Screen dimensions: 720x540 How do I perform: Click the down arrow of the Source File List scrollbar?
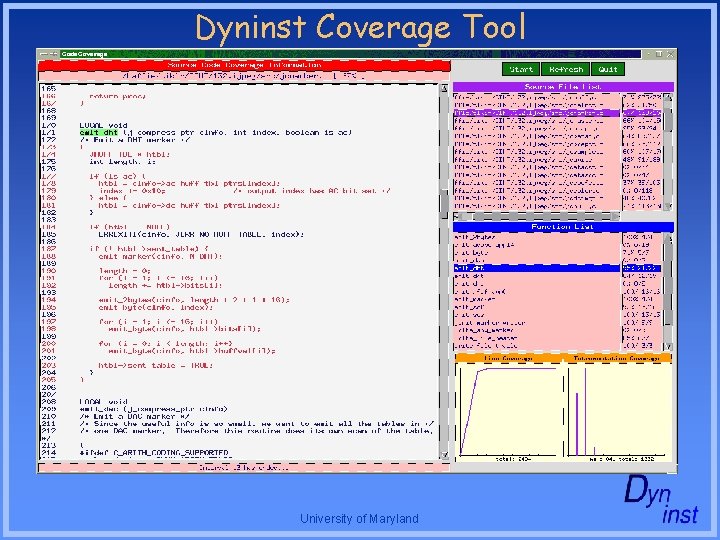668,207
